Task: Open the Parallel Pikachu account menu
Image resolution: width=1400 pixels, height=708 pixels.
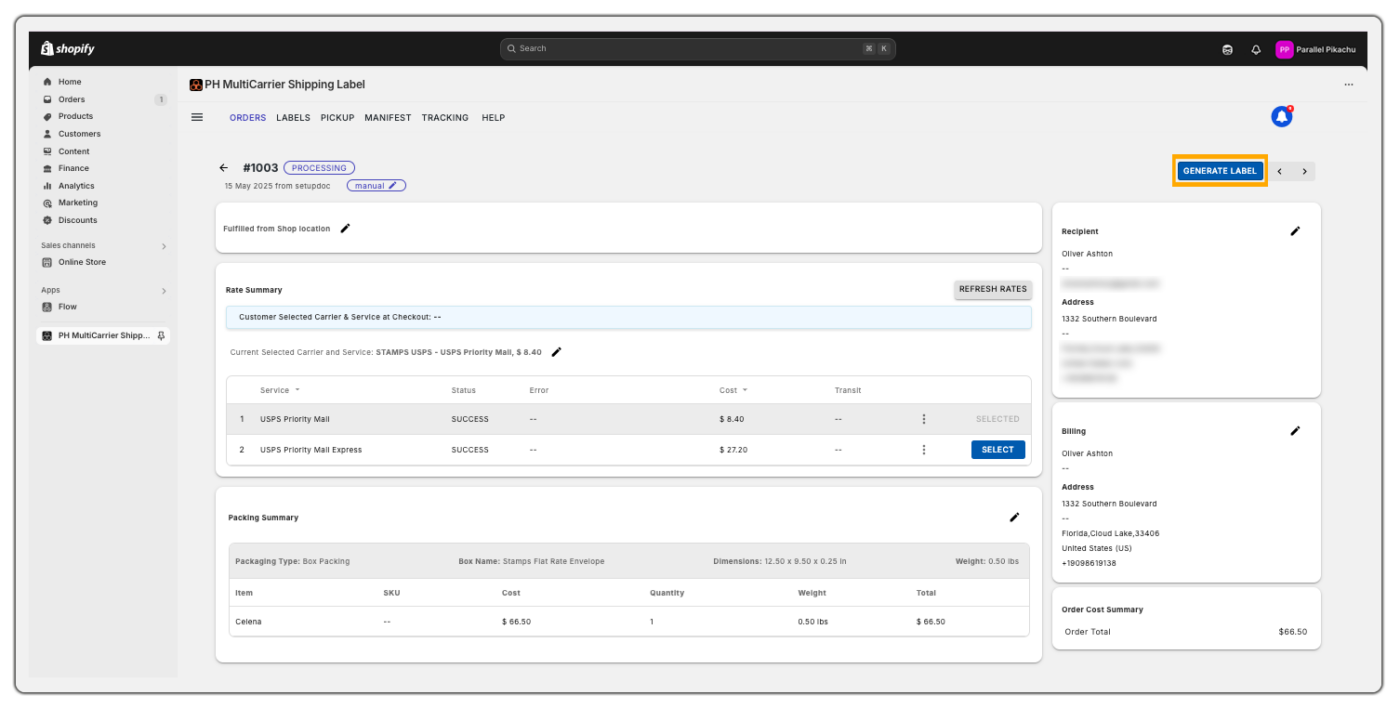Action: coord(1315,49)
